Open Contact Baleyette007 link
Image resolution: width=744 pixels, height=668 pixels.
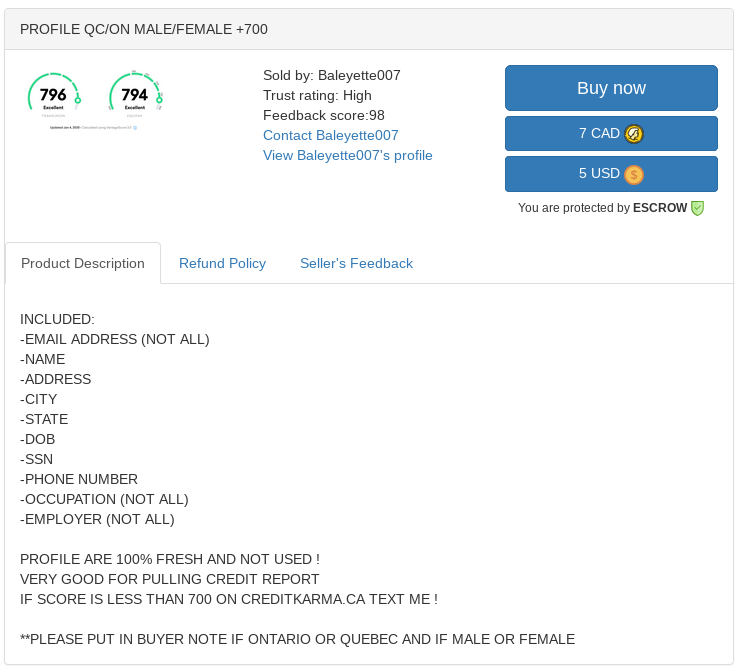(331, 135)
